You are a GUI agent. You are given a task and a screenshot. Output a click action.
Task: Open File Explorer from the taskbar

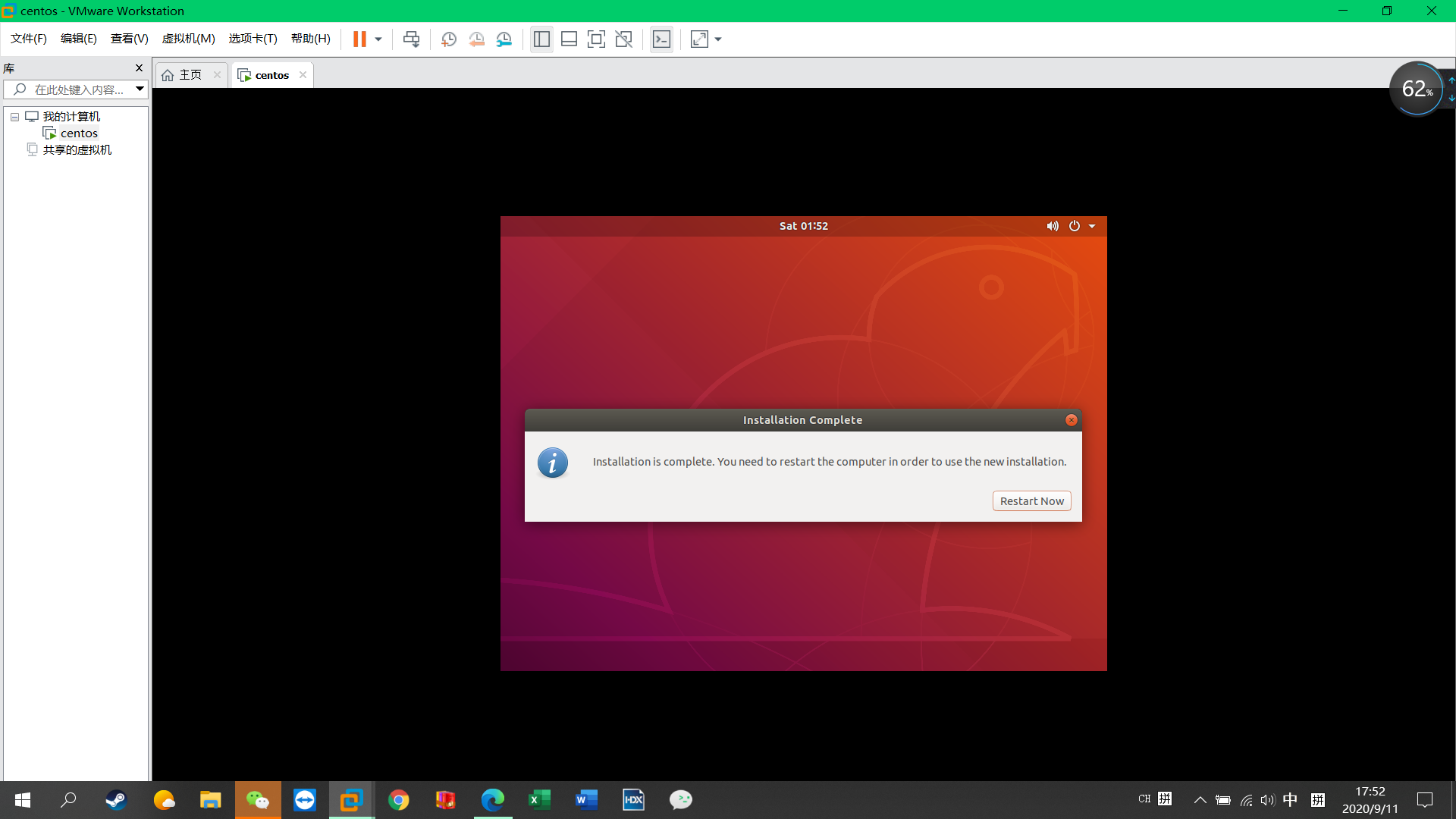coord(210,800)
